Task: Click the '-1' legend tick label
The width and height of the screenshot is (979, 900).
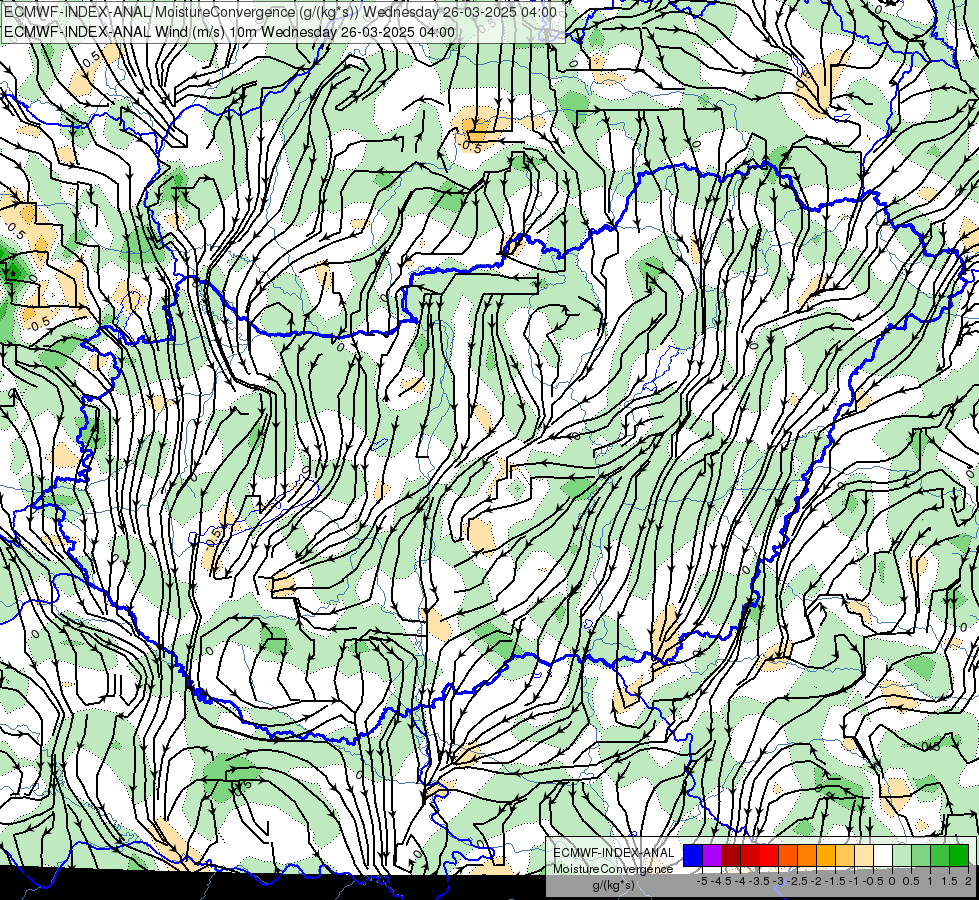Action: point(854,881)
